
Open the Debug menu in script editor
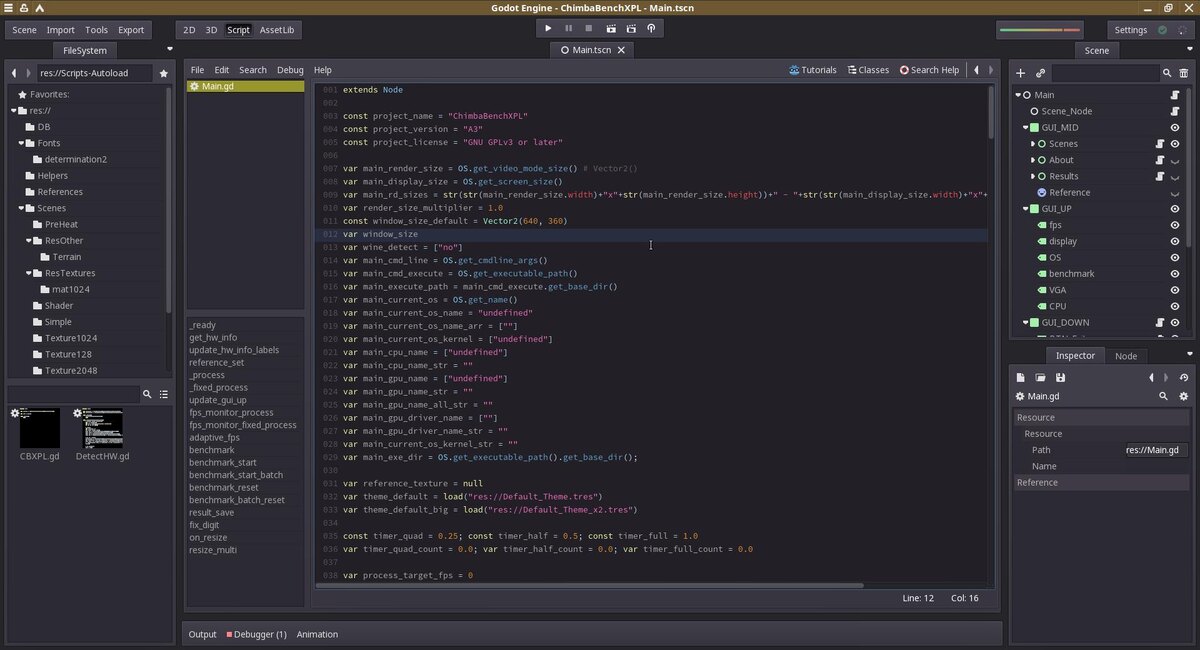click(290, 70)
